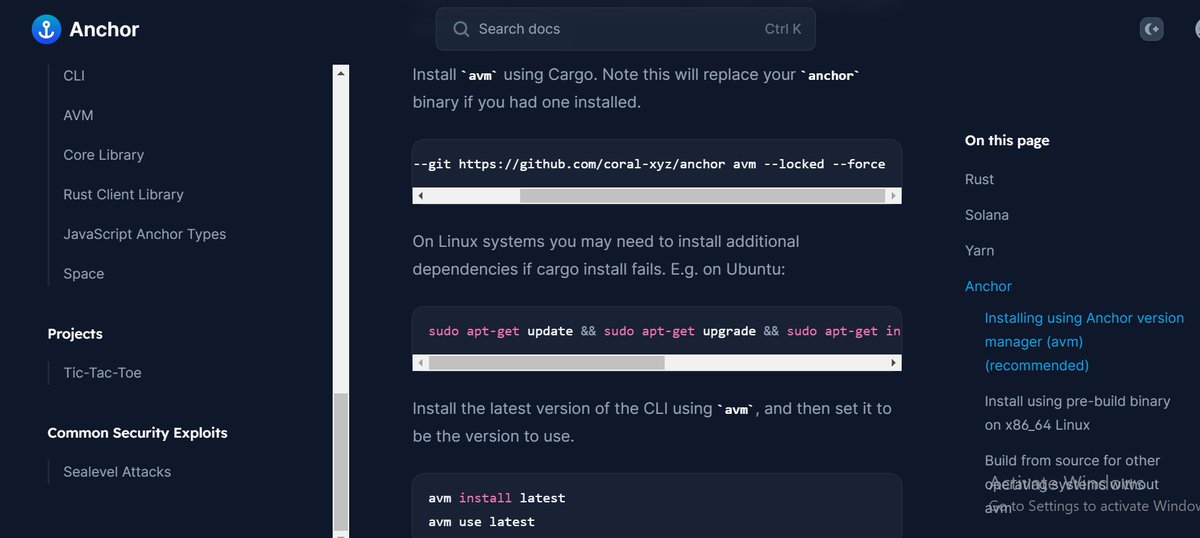This screenshot has width=1200, height=538.
Task: Click the Anchor site title
Action: click(104, 29)
